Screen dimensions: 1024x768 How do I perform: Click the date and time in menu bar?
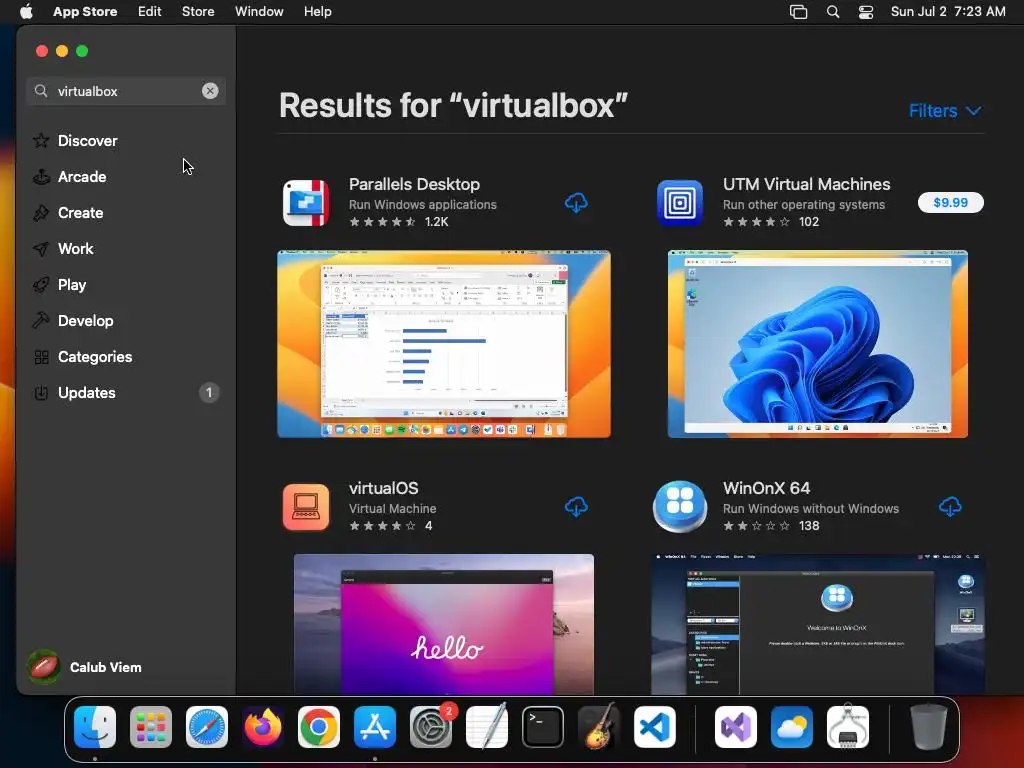pyautogui.click(x=948, y=12)
